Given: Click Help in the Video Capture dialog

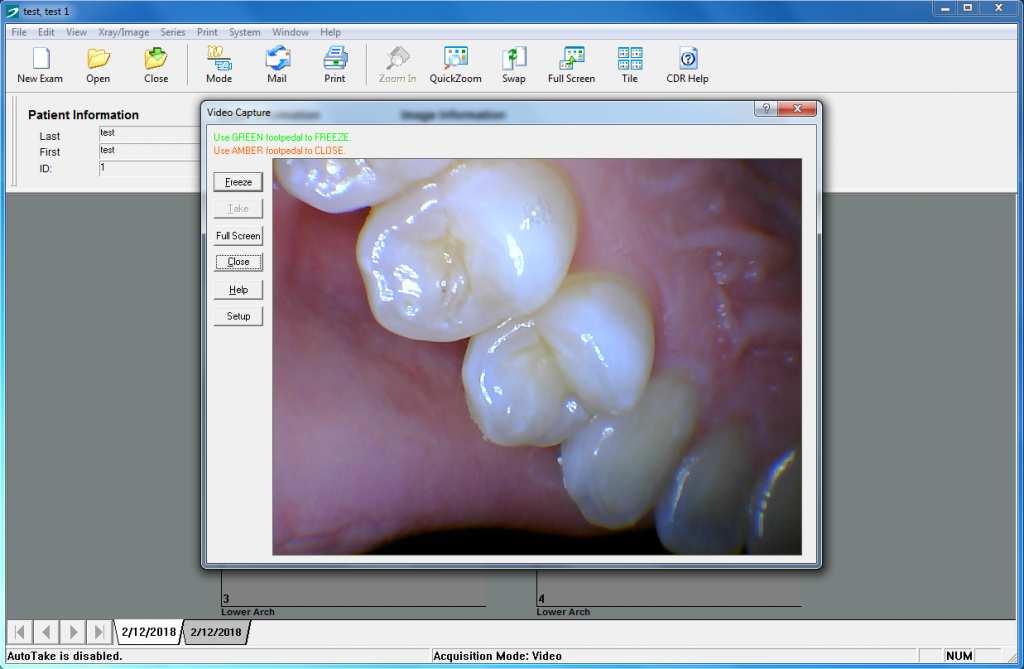Looking at the screenshot, I should click(x=238, y=289).
